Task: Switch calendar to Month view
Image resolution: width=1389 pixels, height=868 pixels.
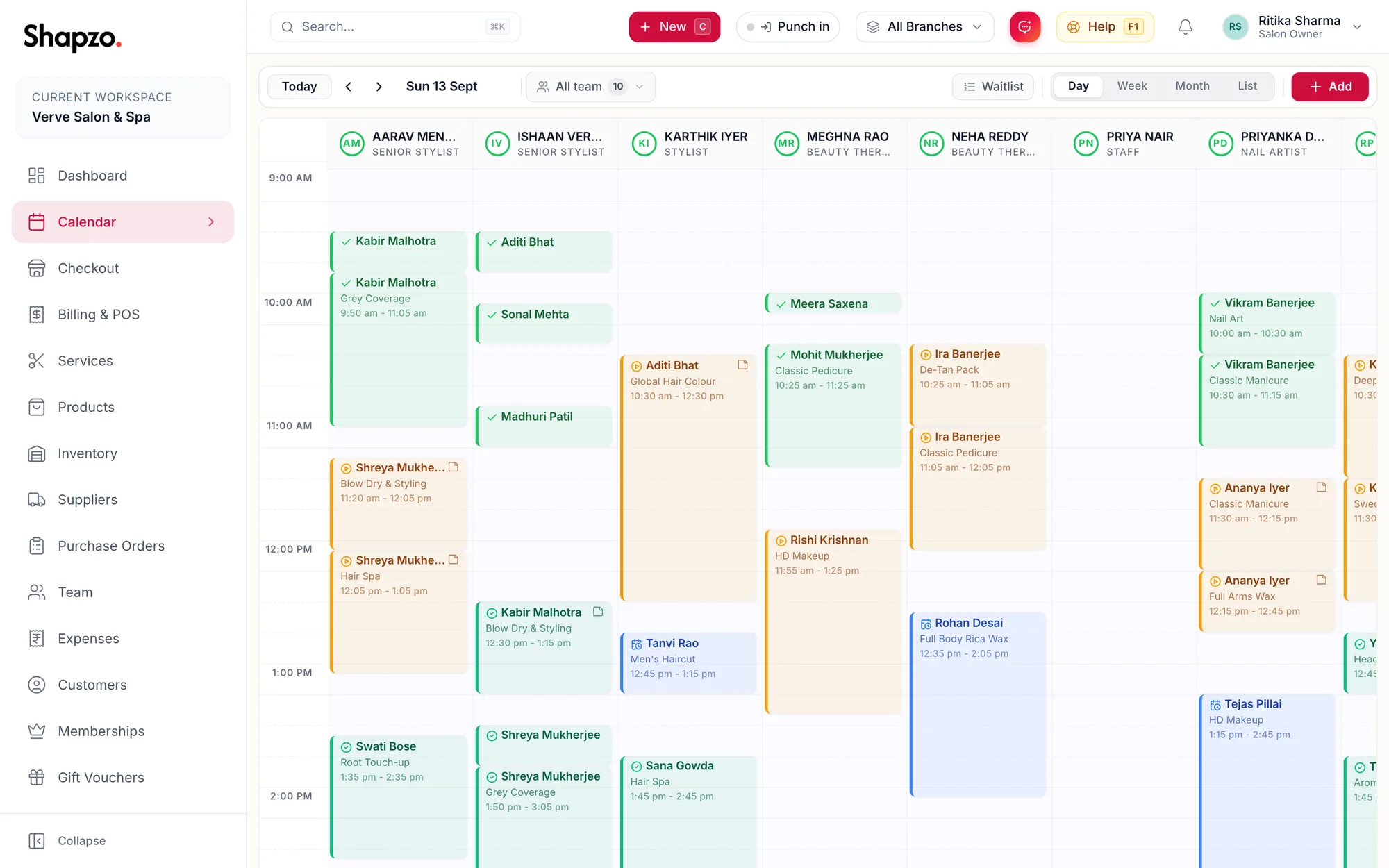Action: point(1192,86)
